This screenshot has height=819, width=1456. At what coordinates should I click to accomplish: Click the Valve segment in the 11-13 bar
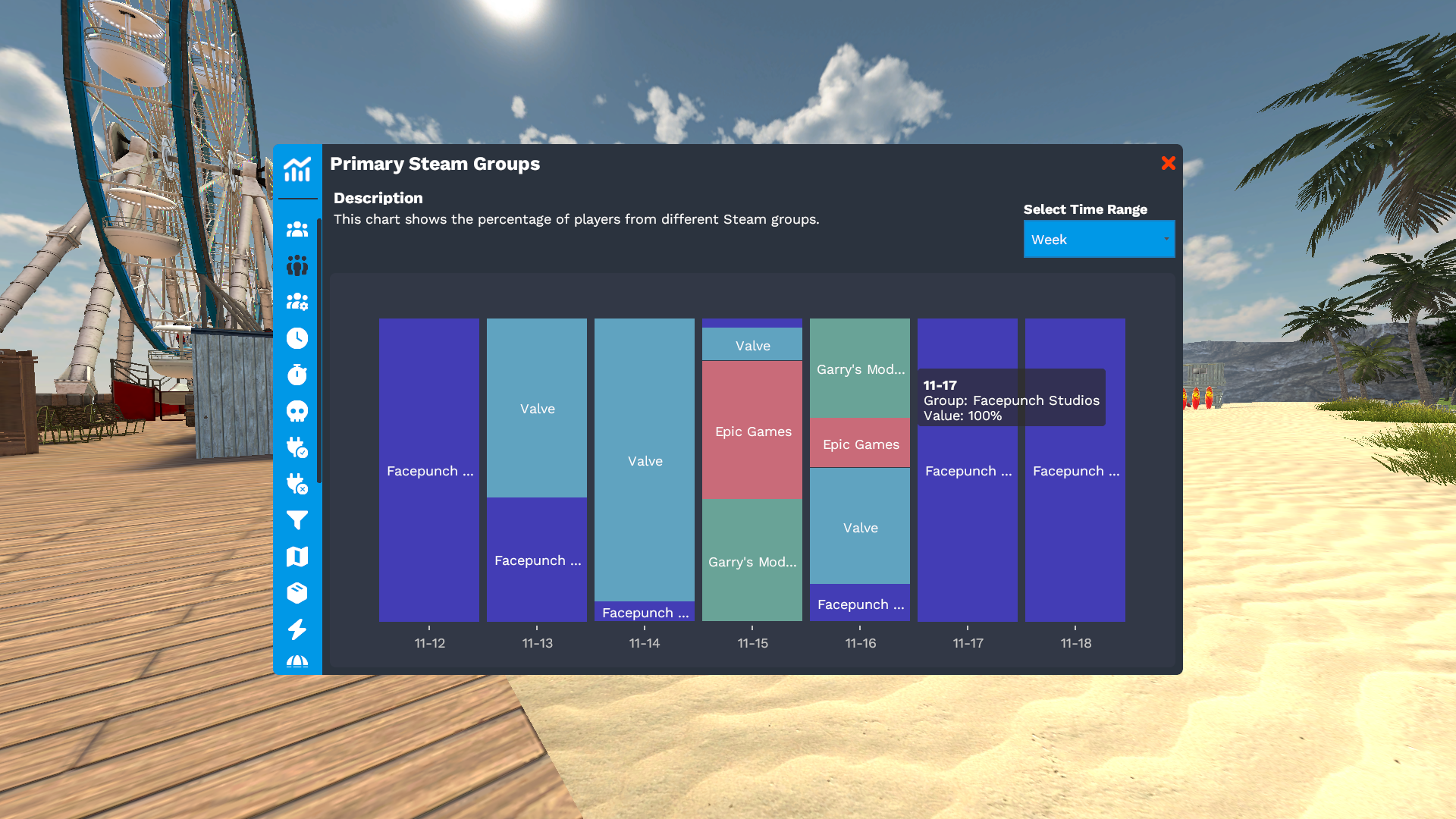(537, 408)
